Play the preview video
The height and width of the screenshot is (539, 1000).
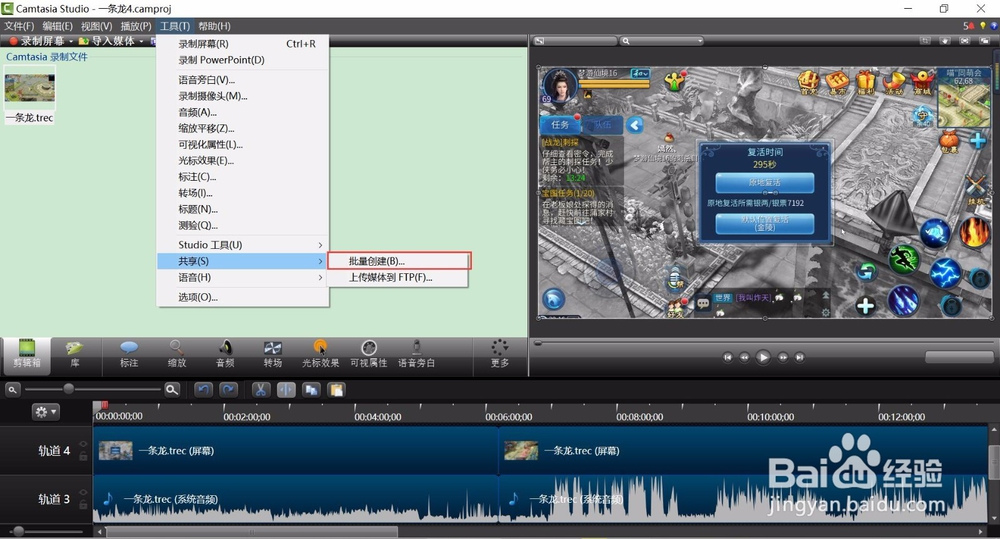(x=763, y=357)
